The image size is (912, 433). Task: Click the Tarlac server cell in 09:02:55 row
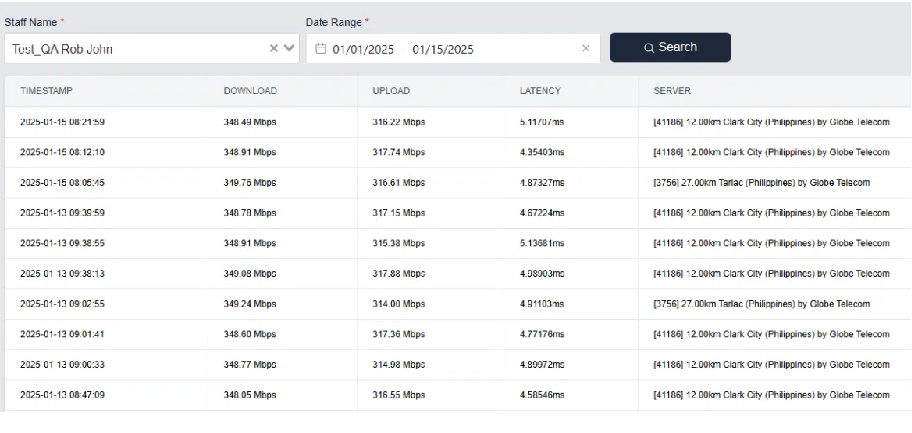click(x=762, y=304)
